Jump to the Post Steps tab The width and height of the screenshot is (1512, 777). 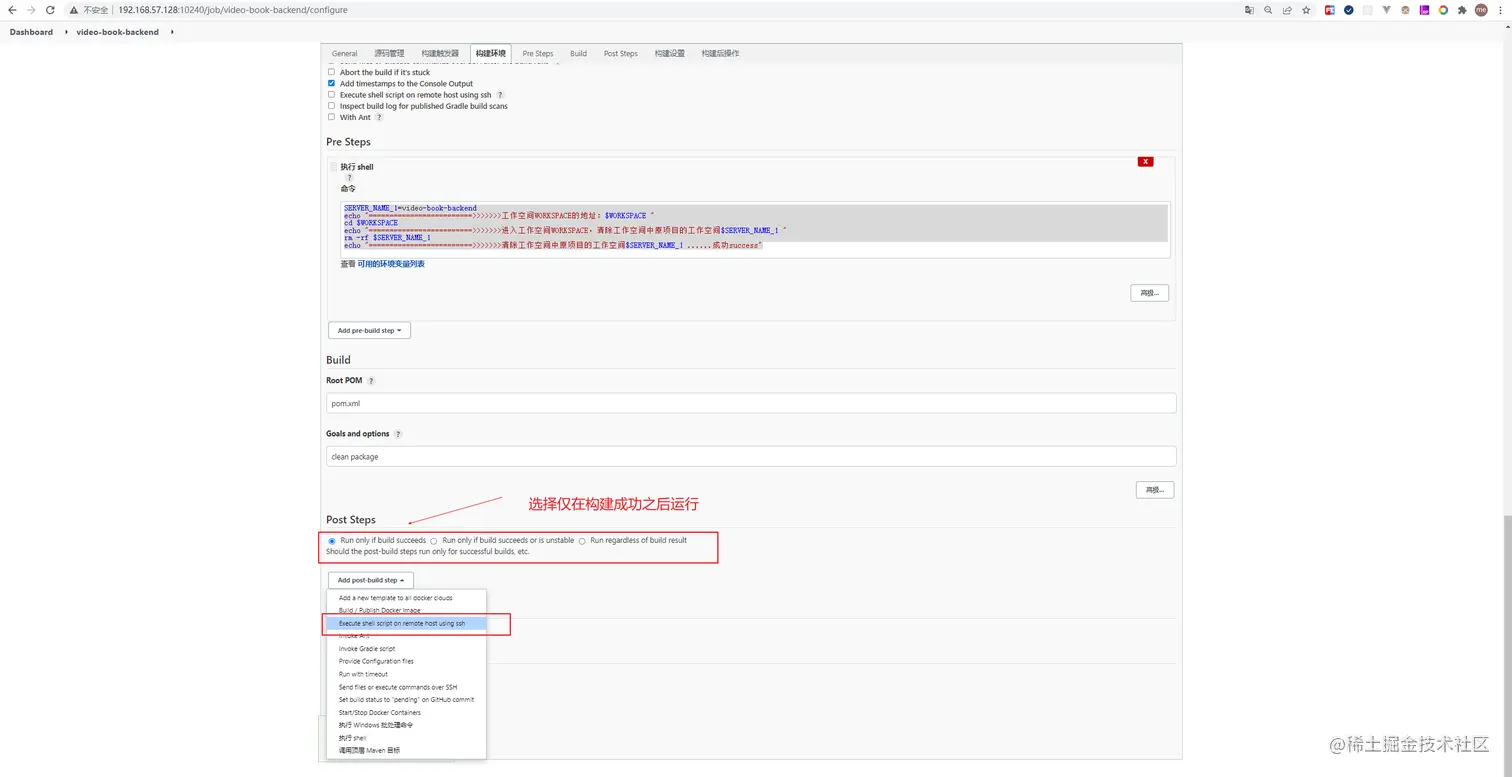(x=621, y=53)
